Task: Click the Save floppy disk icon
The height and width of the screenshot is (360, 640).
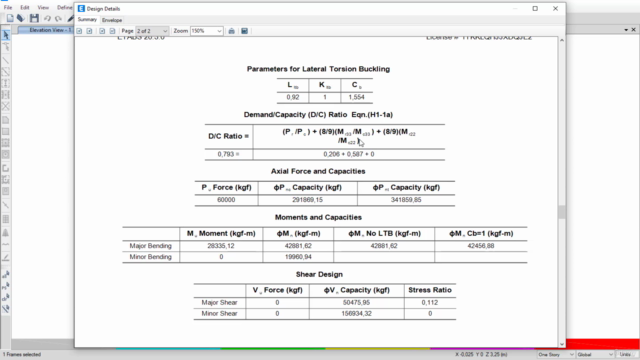Action: pyautogui.click(x=34, y=18)
